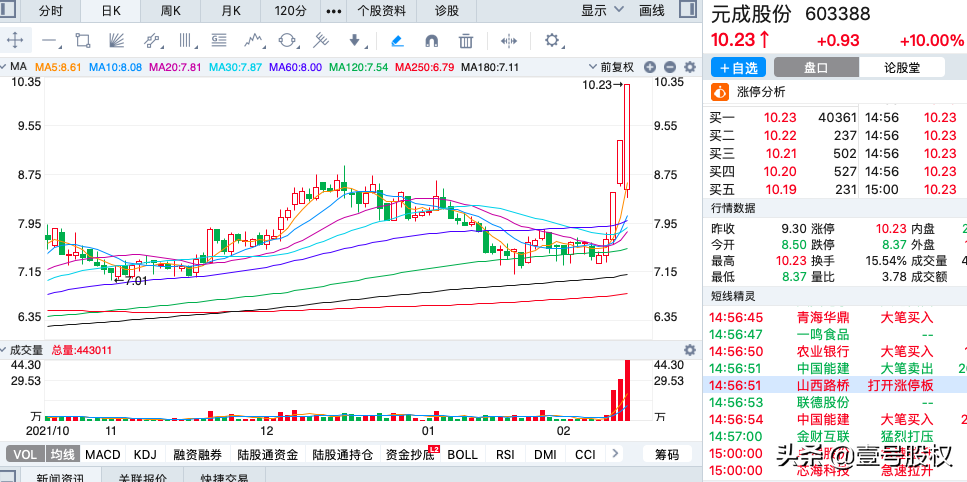Switch to 盘口 panel tab
The image size is (967, 482).
817,67
